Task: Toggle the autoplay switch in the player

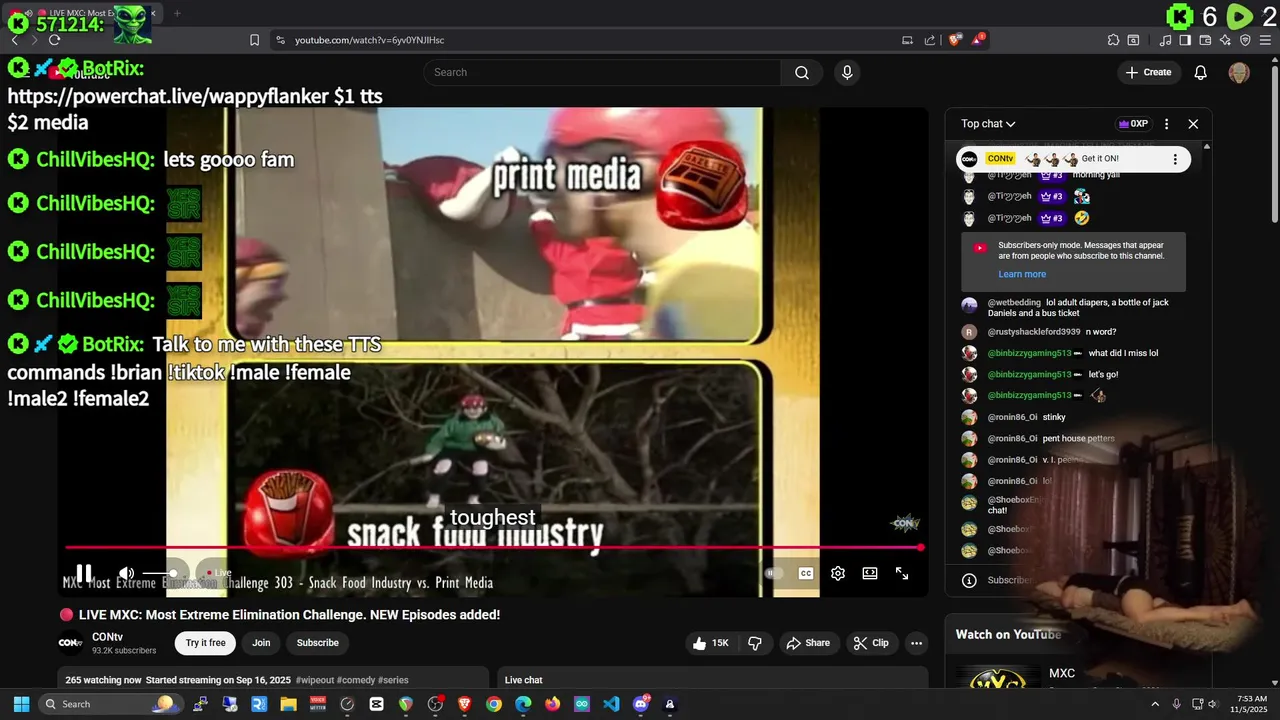Action: [x=773, y=573]
